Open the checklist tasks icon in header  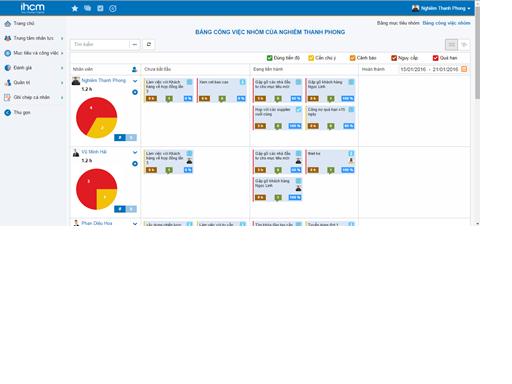click(x=100, y=8)
